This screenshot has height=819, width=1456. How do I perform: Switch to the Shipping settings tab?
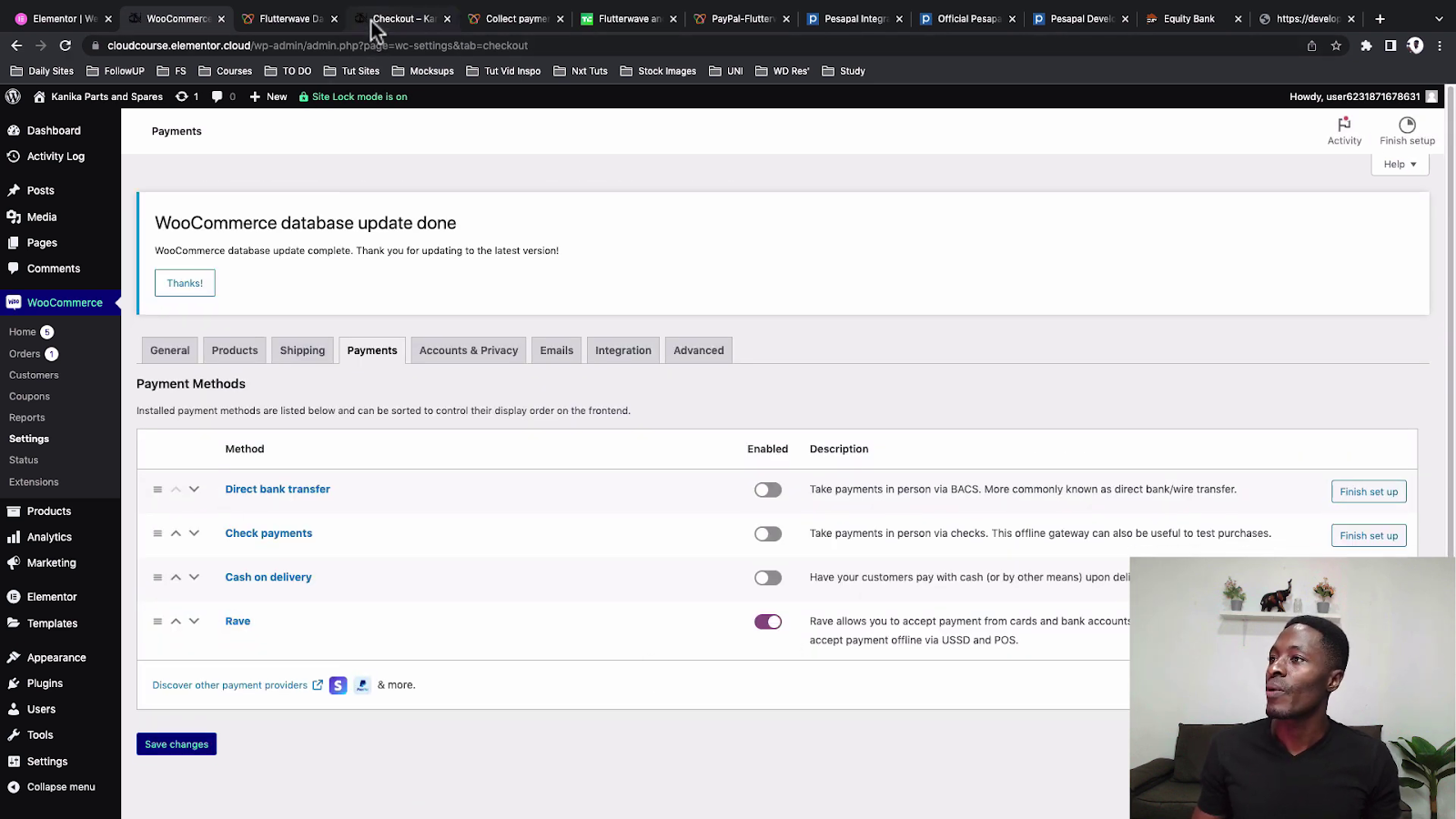[x=302, y=350]
